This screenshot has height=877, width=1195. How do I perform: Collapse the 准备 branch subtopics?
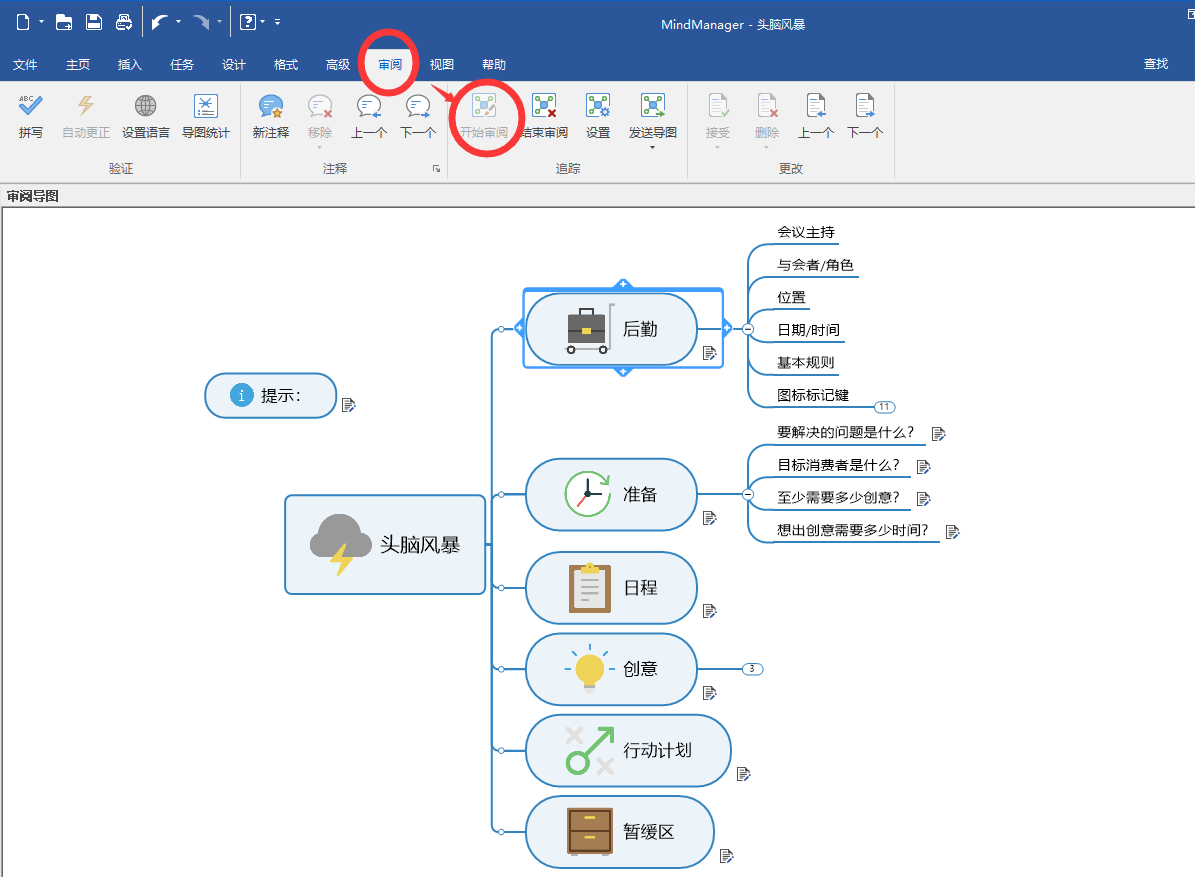click(748, 495)
